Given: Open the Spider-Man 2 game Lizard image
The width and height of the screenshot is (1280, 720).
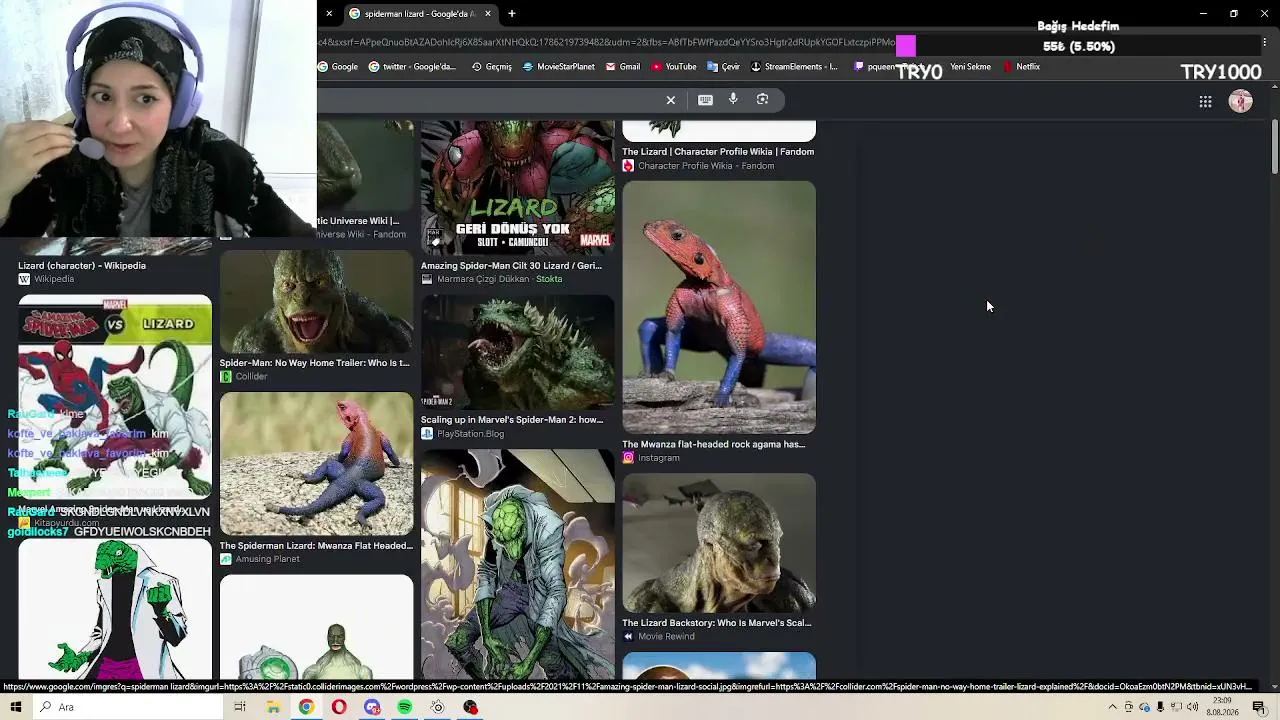Looking at the screenshot, I should [518, 352].
